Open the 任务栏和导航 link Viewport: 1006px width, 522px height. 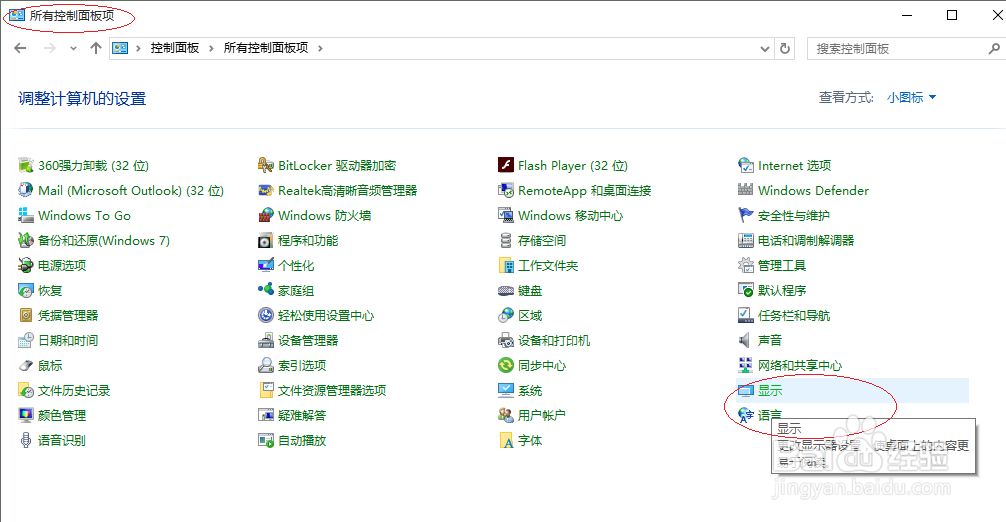click(794, 316)
